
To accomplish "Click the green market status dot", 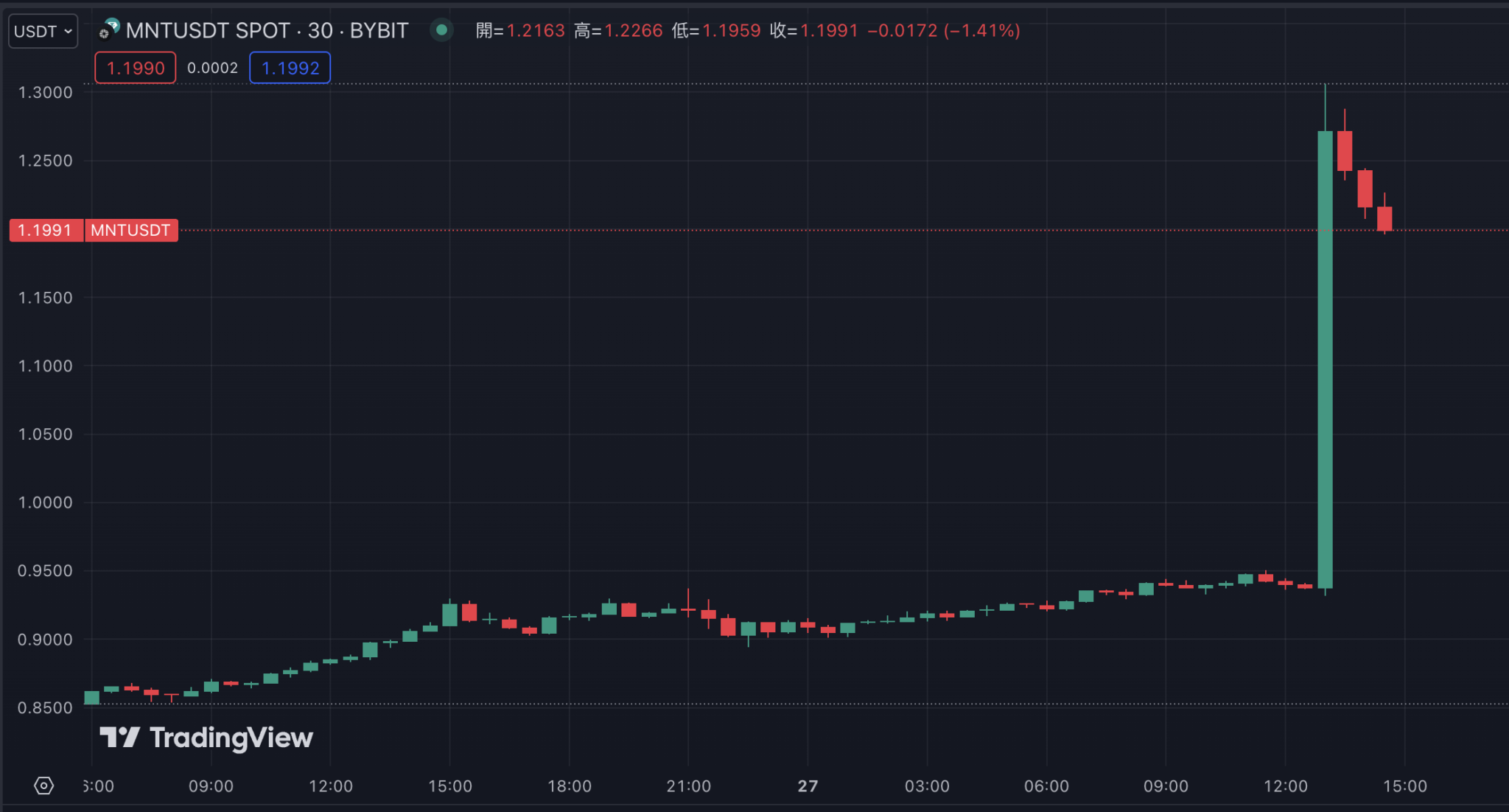I will (x=442, y=31).
